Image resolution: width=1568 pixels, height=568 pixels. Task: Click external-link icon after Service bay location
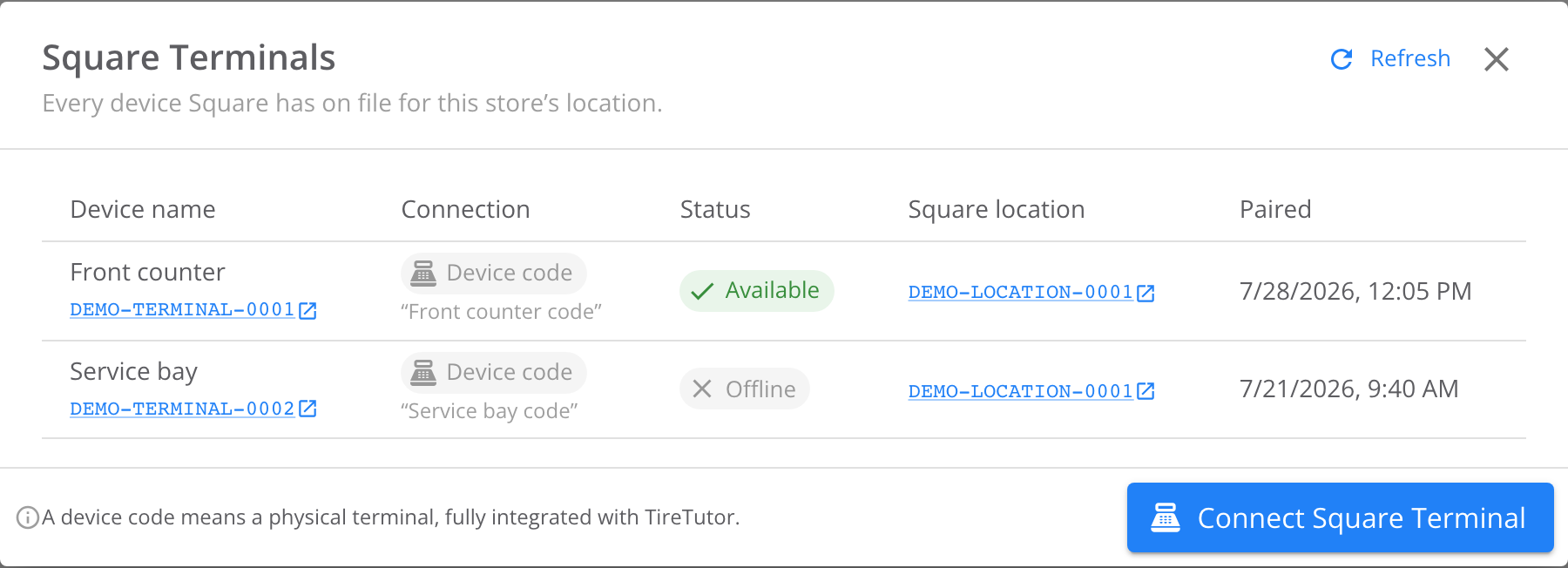click(x=1146, y=391)
